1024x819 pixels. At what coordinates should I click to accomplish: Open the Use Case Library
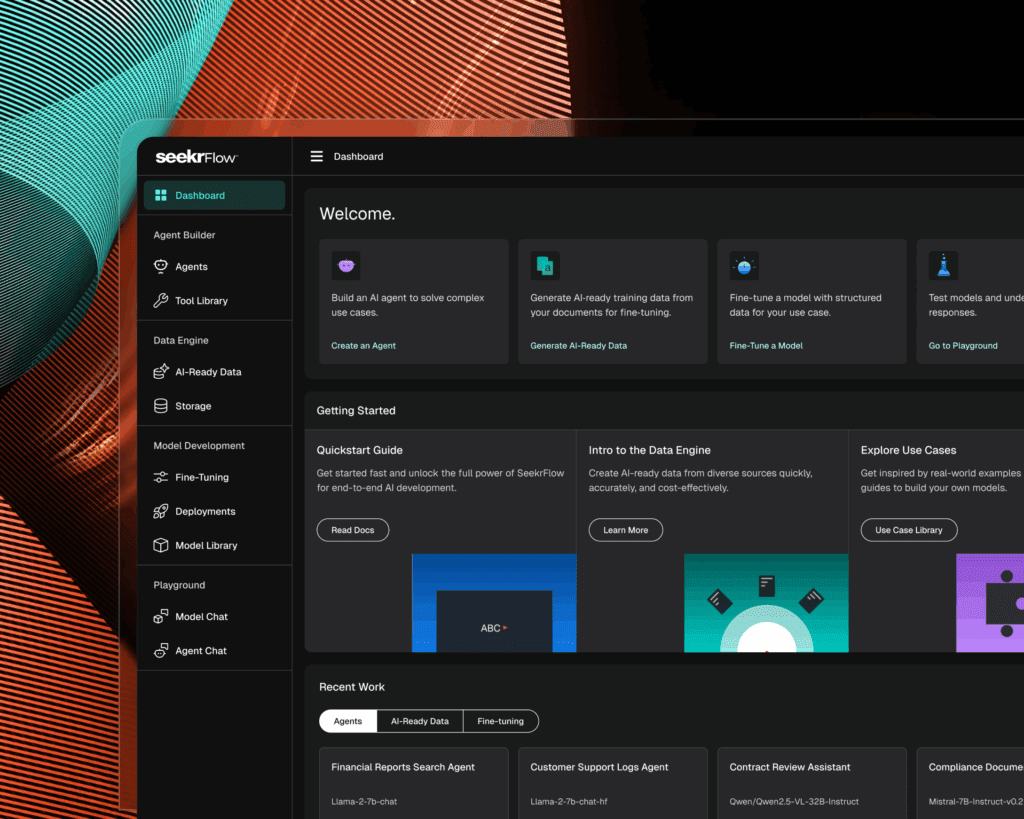(x=908, y=530)
